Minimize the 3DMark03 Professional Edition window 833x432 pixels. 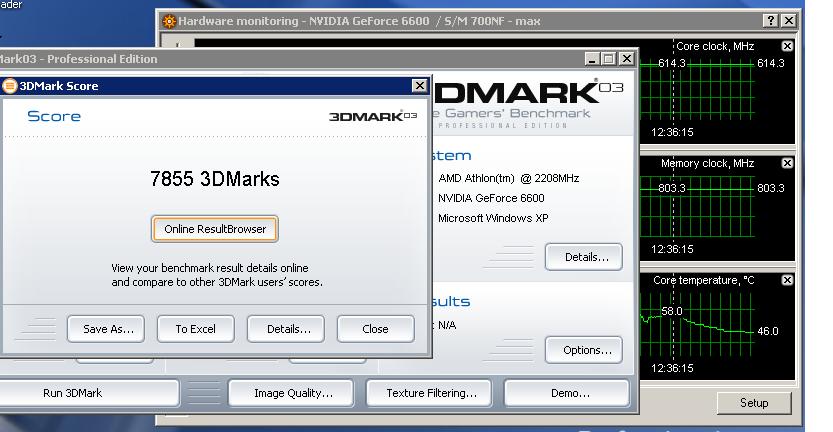coord(592,59)
